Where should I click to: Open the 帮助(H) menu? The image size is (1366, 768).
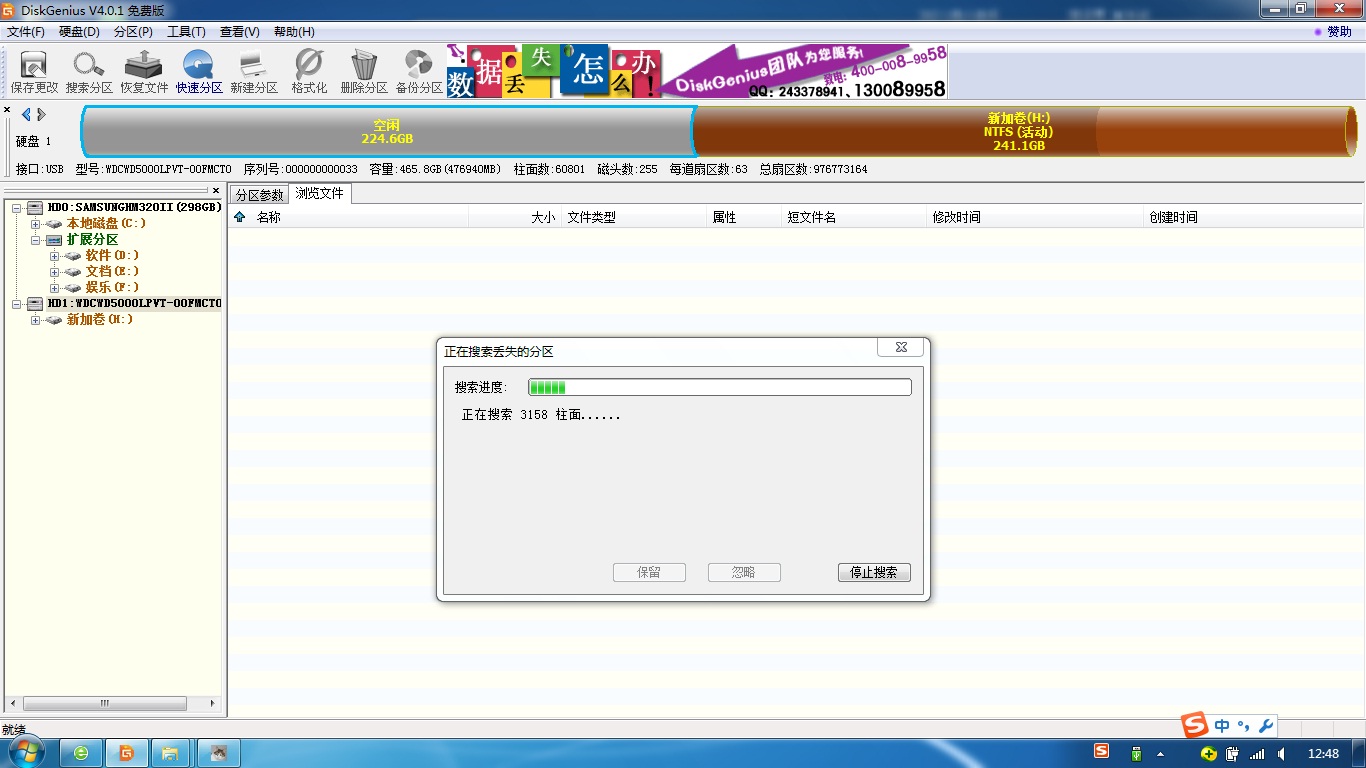(294, 32)
